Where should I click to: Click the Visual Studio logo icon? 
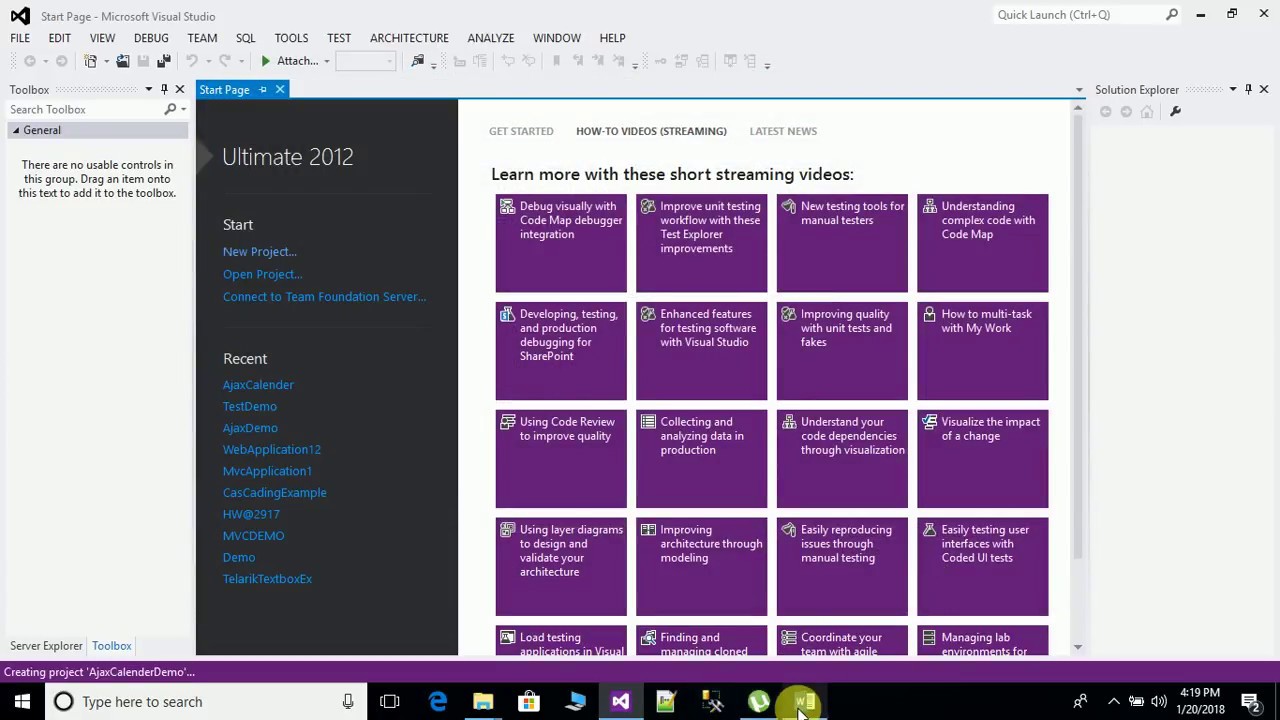(x=19, y=16)
